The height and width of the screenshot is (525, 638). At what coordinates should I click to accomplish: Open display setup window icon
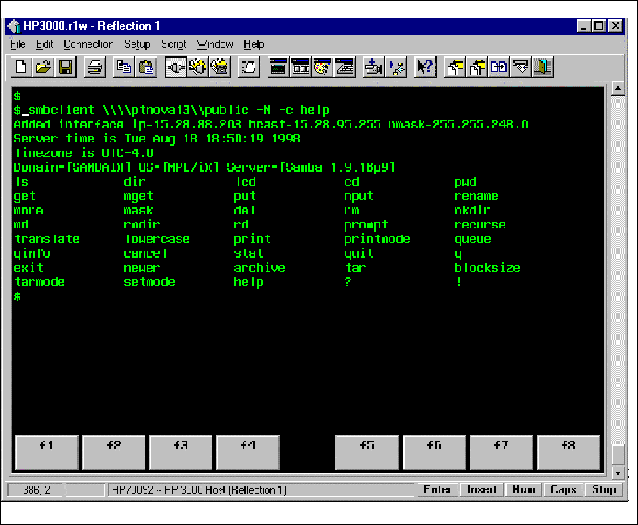pos(301,67)
